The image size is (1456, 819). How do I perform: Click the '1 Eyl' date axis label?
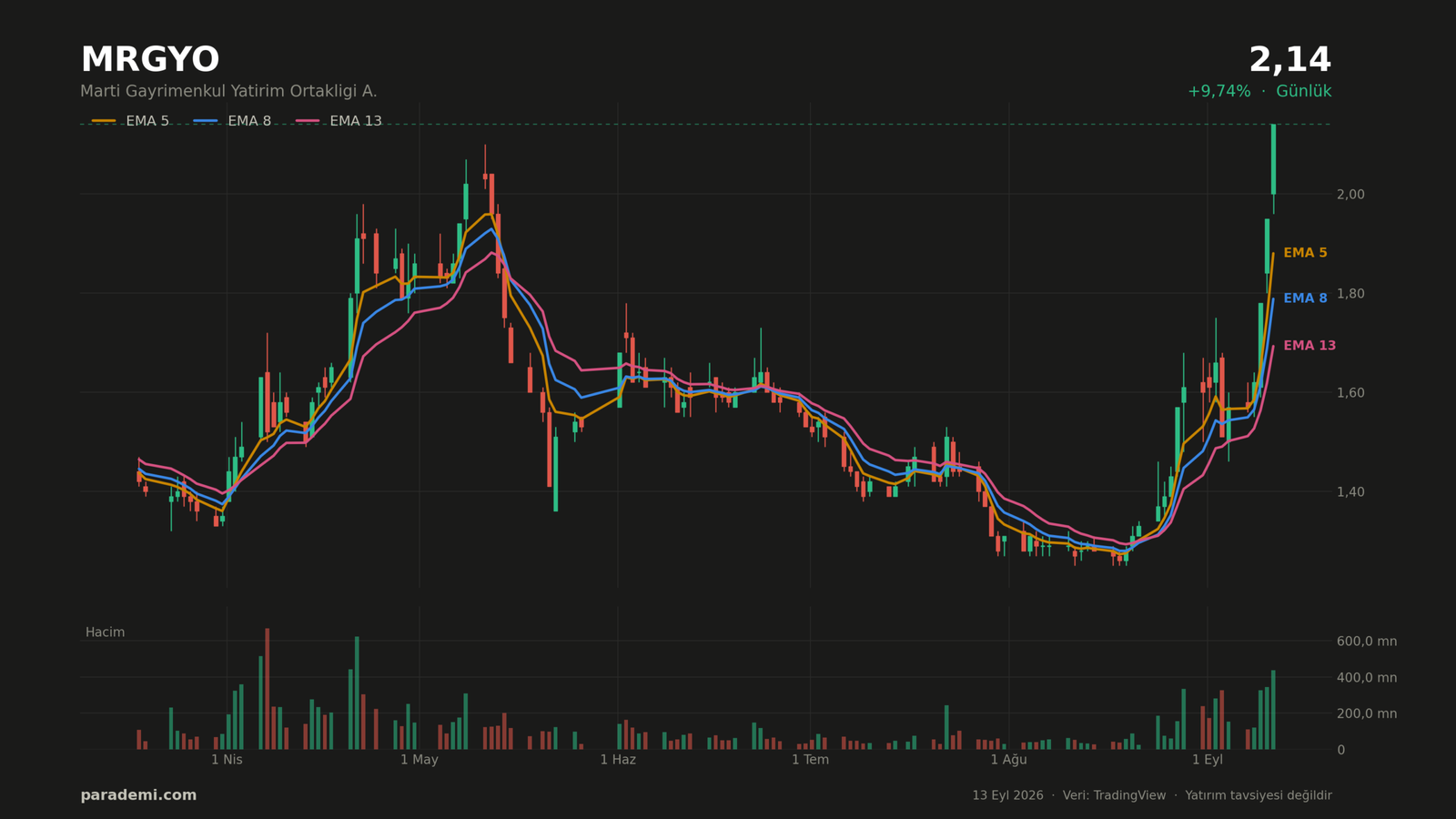pos(1208,760)
